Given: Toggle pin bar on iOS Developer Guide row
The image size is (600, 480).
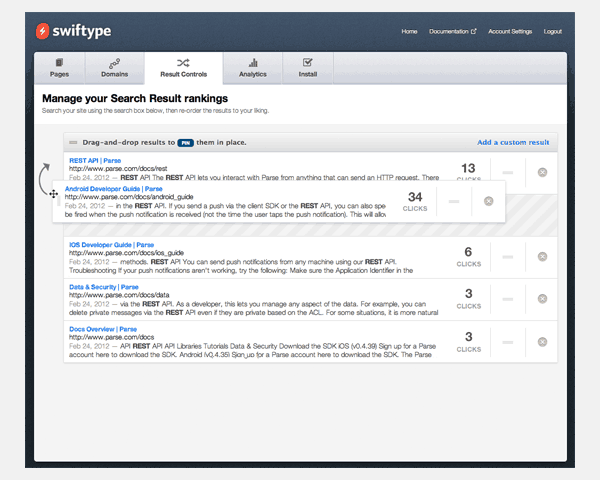Looking at the screenshot, I should (506, 257).
